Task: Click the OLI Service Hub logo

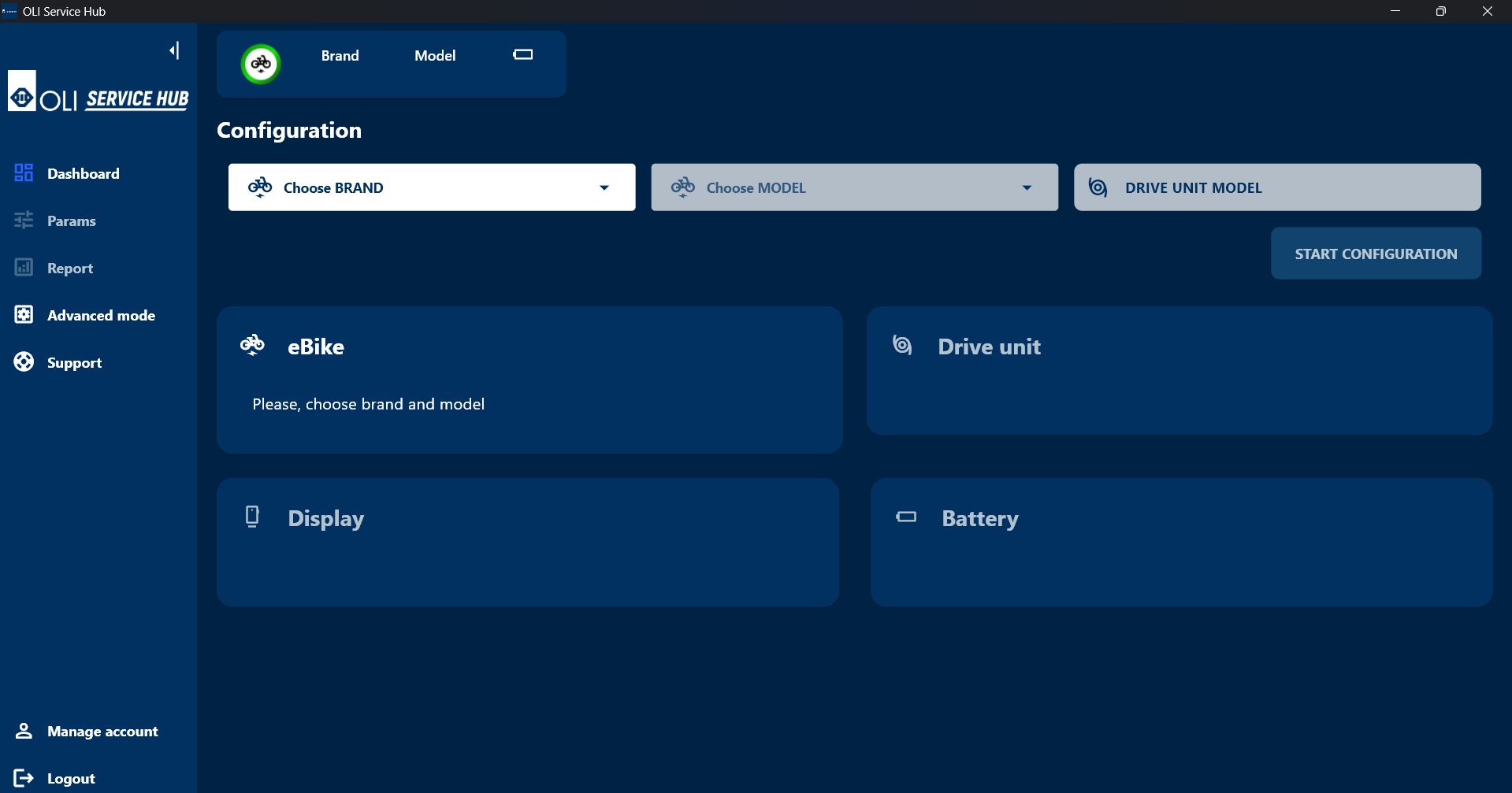Action: coord(98,91)
